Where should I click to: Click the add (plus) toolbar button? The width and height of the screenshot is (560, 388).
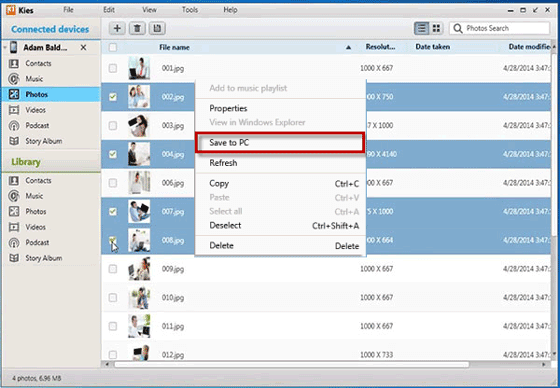tap(117, 28)
